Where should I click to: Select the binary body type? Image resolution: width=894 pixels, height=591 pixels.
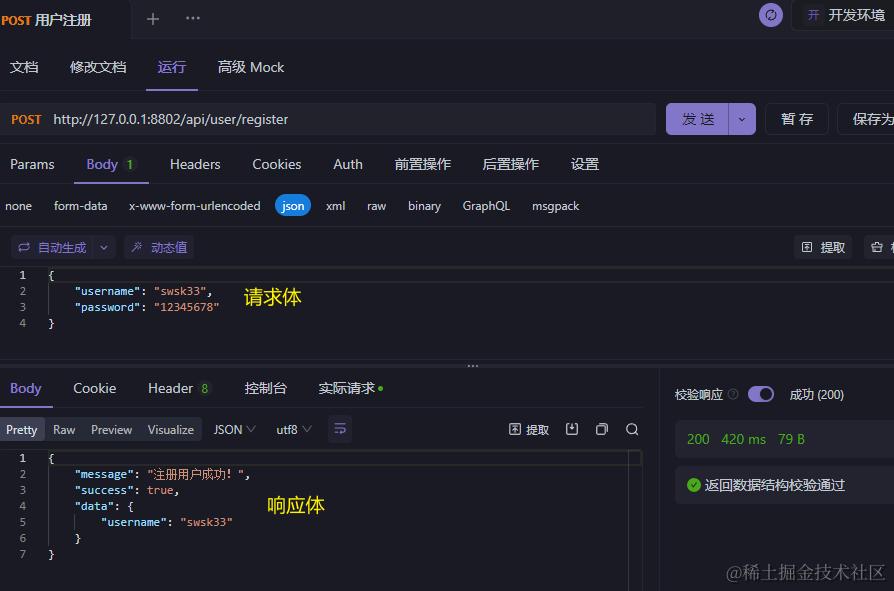(424, 206)
